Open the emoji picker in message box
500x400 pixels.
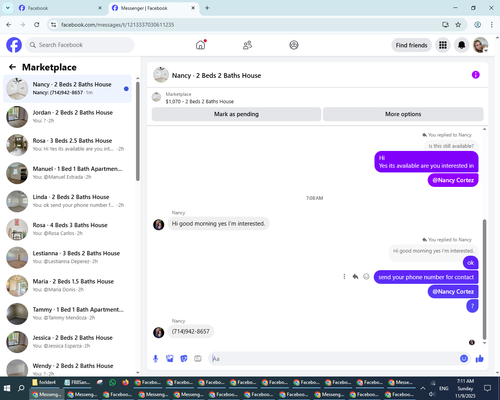click(x=464, y=359)
